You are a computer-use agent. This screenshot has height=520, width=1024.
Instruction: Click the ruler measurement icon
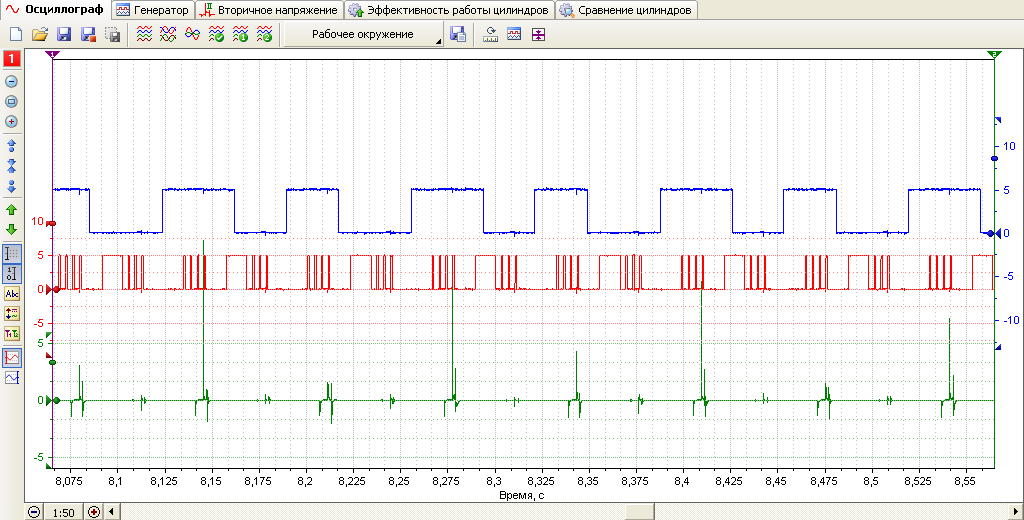[490, 35]
